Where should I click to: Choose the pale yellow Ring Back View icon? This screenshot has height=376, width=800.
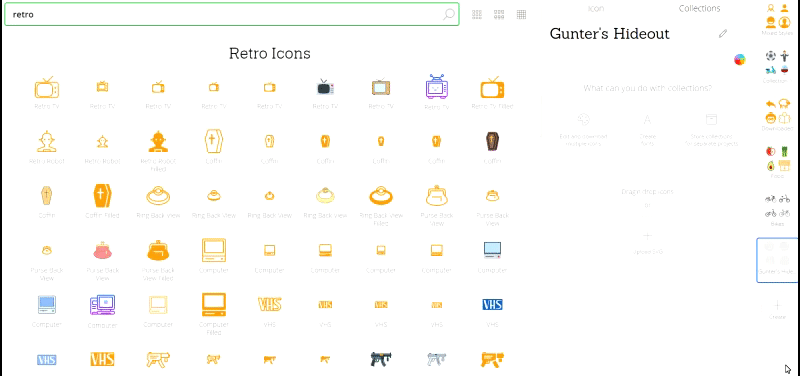click(325, 195)
